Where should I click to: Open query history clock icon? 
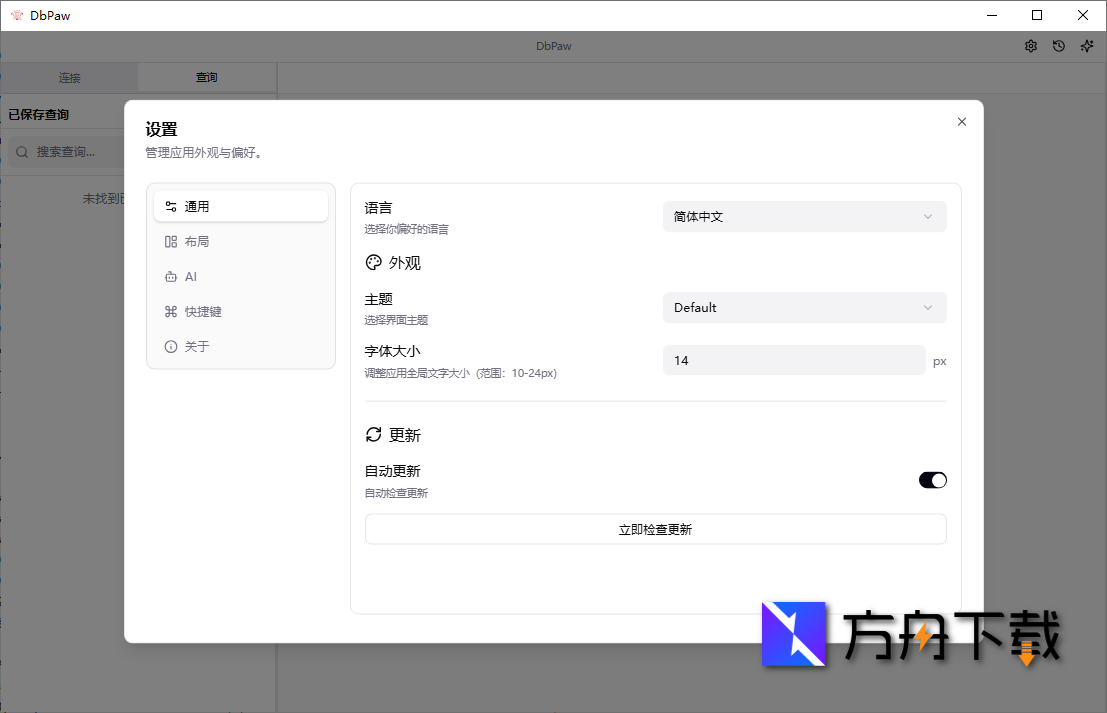point(1059,46)
